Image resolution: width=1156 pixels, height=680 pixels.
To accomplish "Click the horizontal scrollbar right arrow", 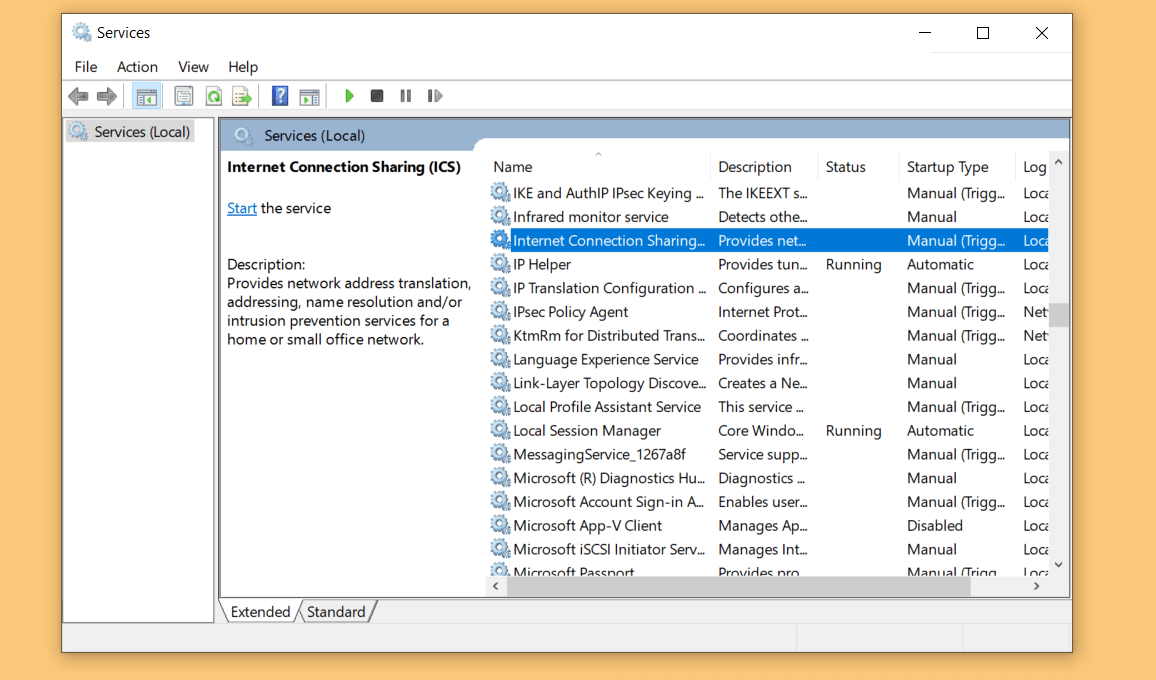I will 1037,586.
